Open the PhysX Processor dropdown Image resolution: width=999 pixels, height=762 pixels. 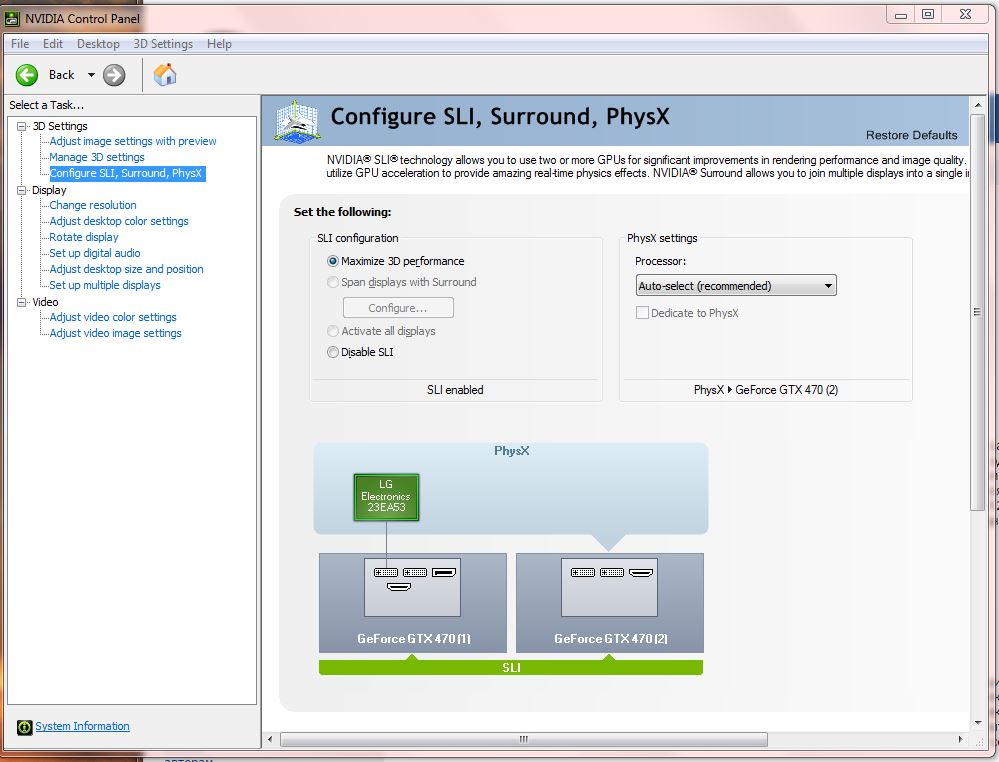tap(736, 285)
